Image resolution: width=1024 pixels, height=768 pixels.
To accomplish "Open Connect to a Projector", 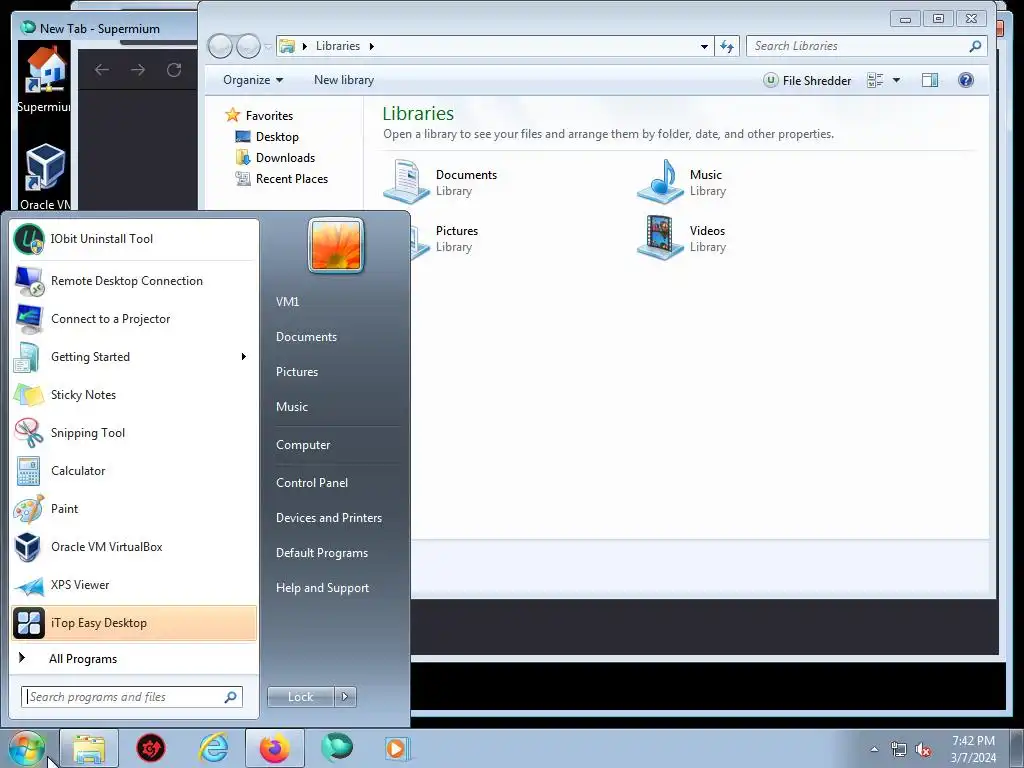I will coord(134,319).
